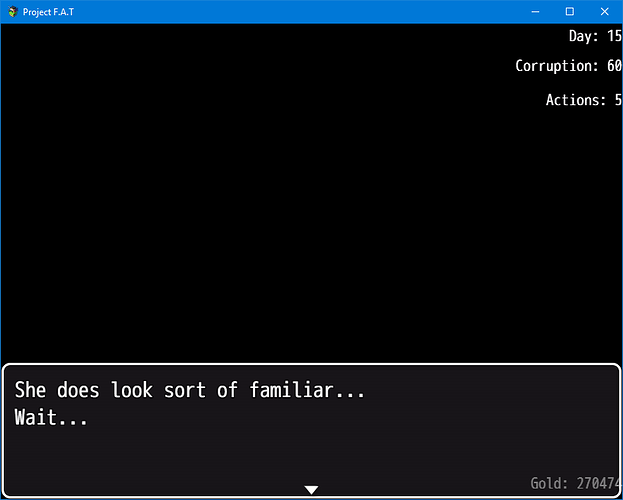Viewport: 623px width, 500px height.
Task: Minimize the Project F.A.T window
Action: (535, 12)
